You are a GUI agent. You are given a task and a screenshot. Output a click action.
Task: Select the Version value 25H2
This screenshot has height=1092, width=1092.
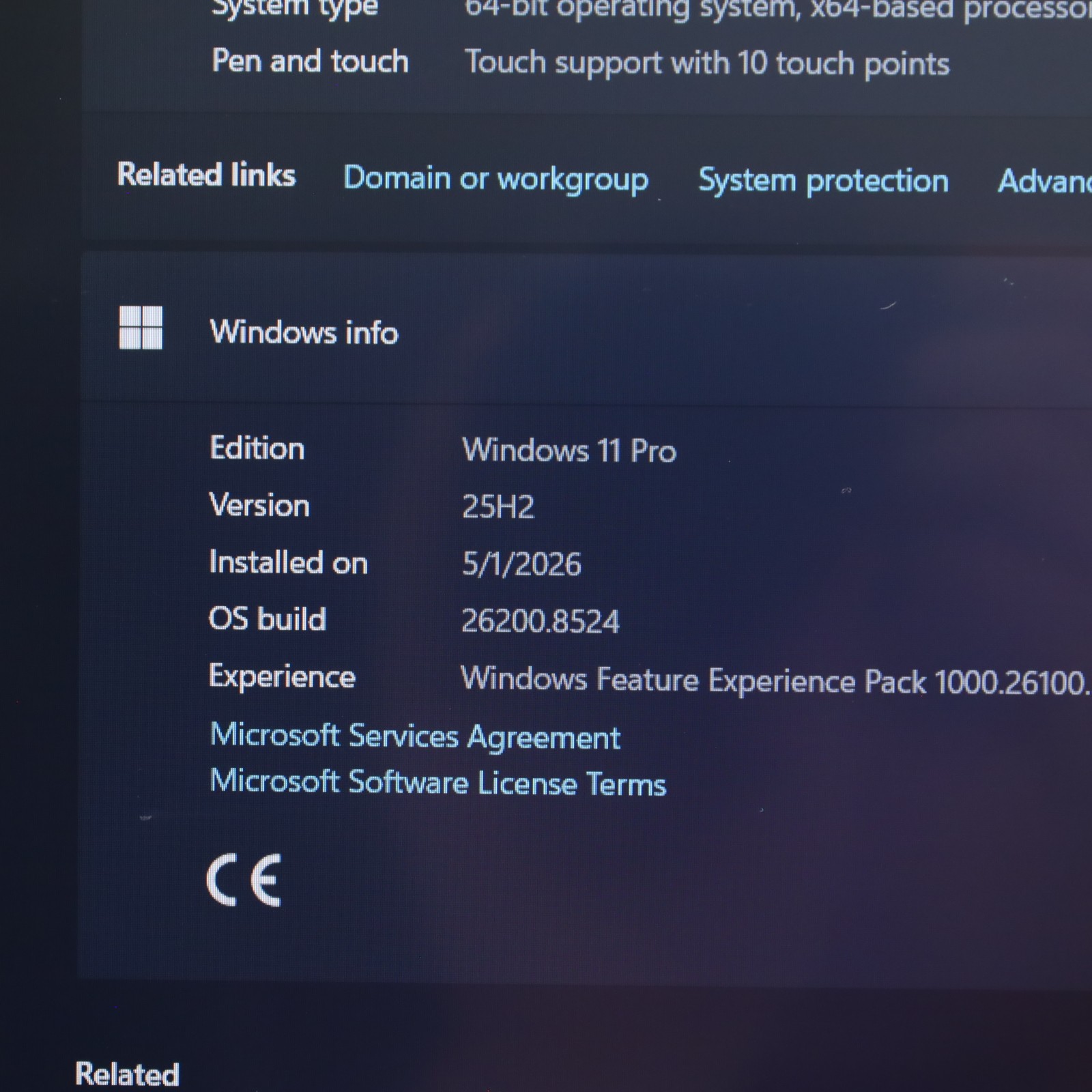point(498,506)
